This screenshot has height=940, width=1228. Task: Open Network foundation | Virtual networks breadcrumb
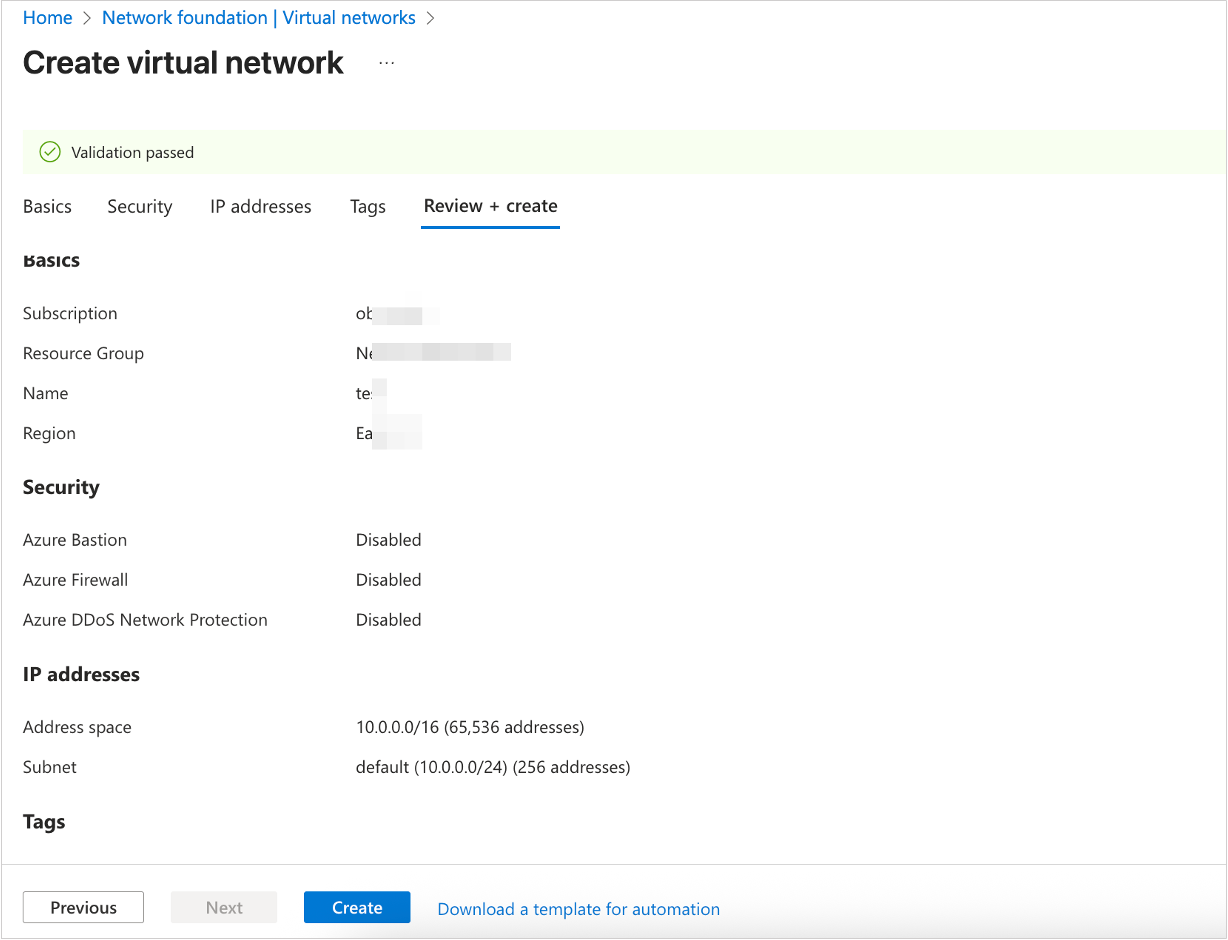[x=259, y=18]
